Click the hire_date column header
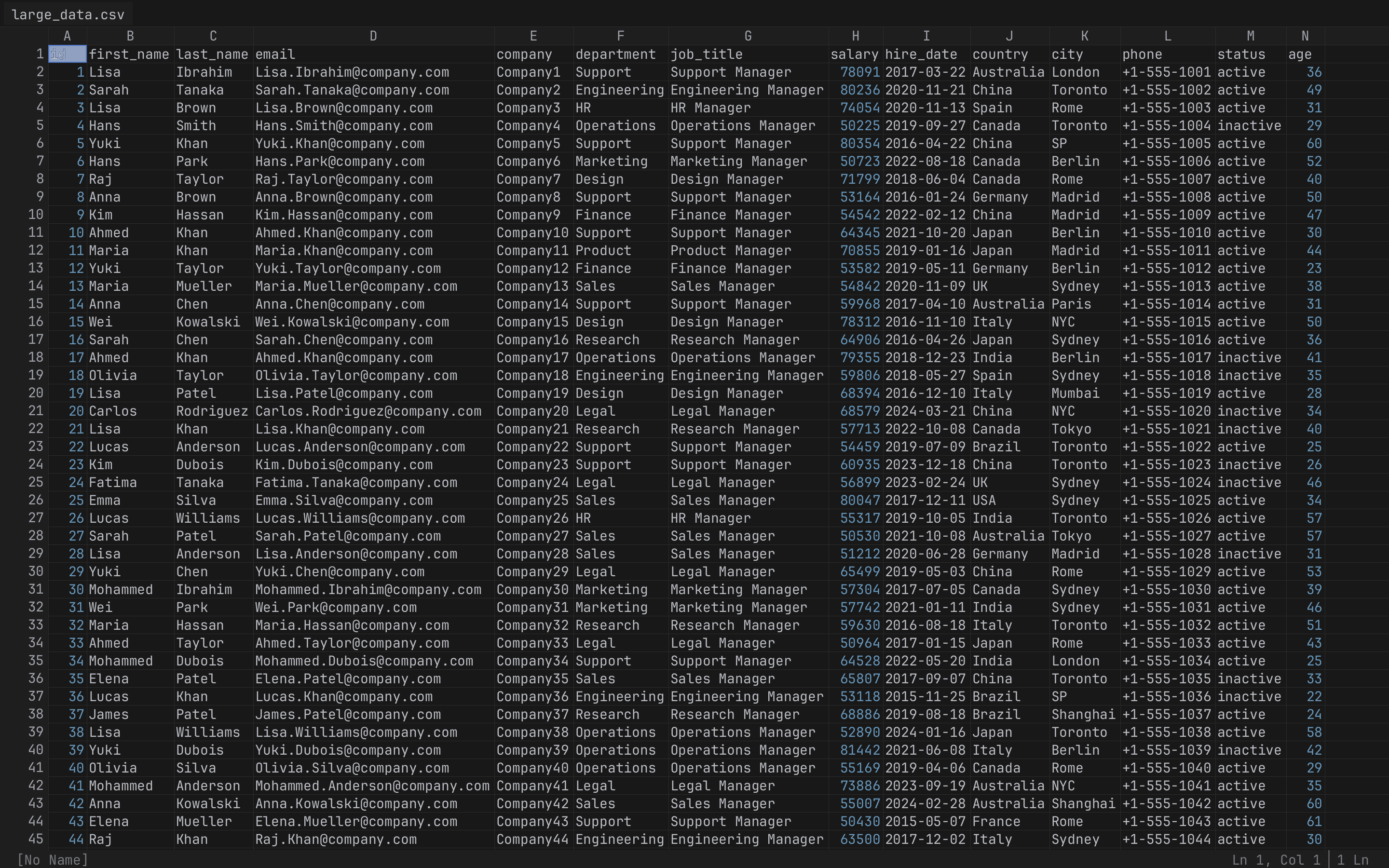The image size is (1389, 868). (921, 54)
